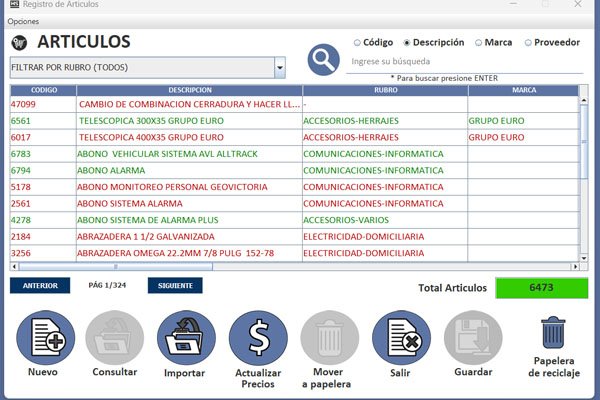Select the Código radio button
Viewport: 600px width, 400px height.
(x=358, y=43)
